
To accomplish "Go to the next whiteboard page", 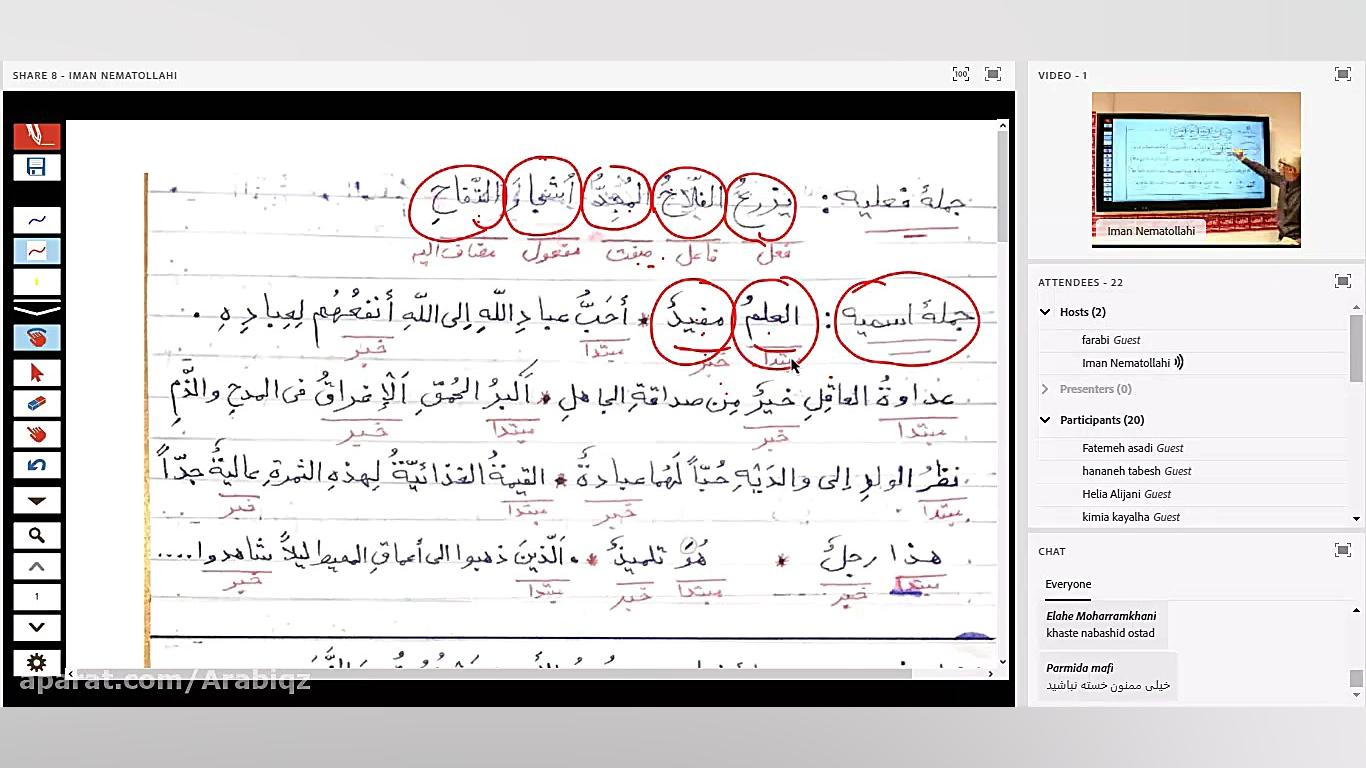I will pyautogui.click(x=37, y=628).
